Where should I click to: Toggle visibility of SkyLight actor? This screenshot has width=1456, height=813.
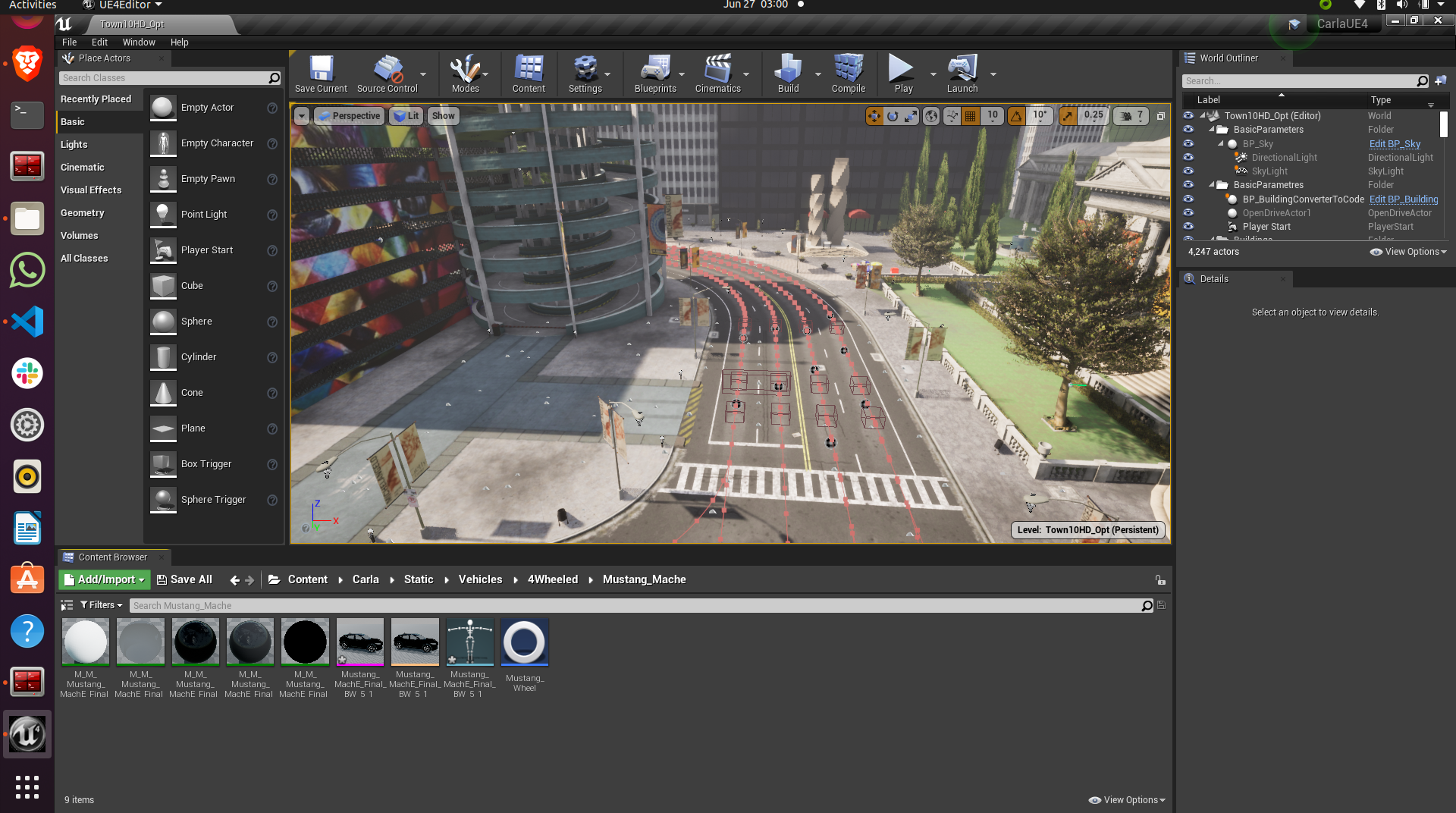[x=1188, y=171]
